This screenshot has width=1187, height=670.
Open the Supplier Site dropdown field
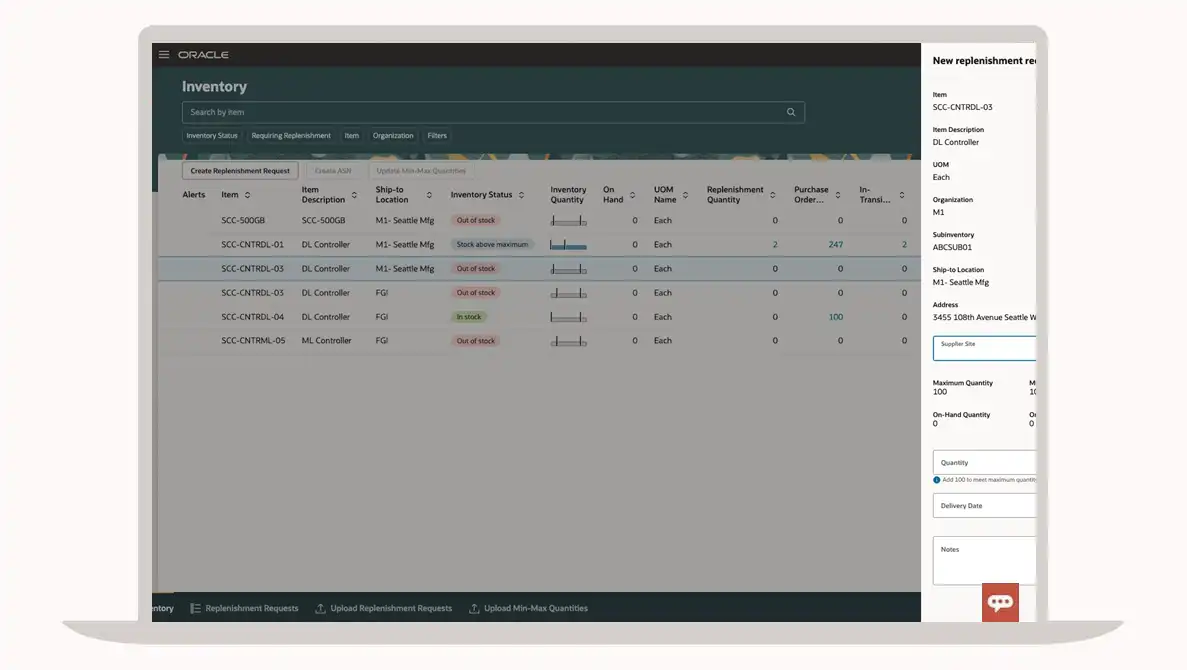(985, 348)
